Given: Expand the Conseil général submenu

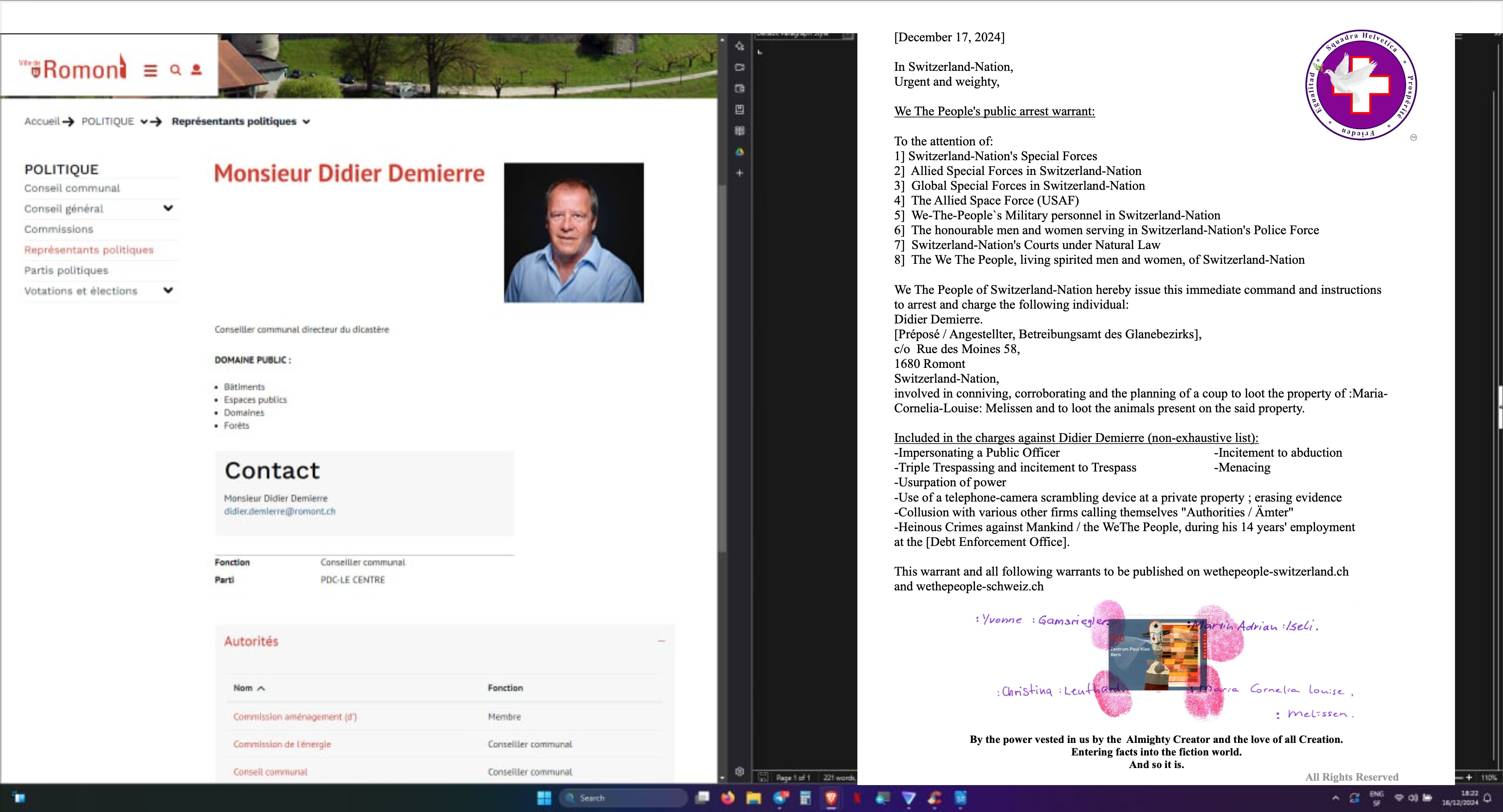Looking at the screenshot, I should pos(168,208).
